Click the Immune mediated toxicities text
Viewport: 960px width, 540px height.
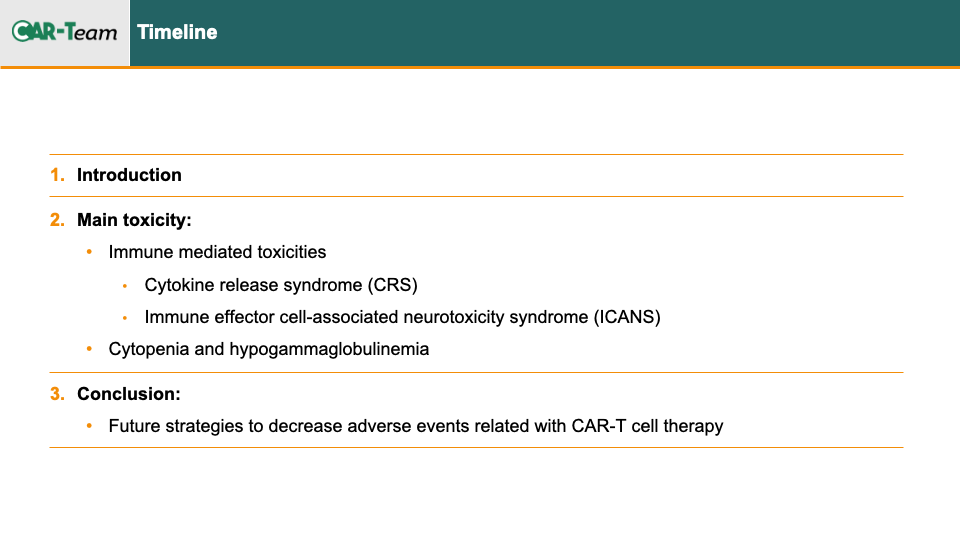217,252
